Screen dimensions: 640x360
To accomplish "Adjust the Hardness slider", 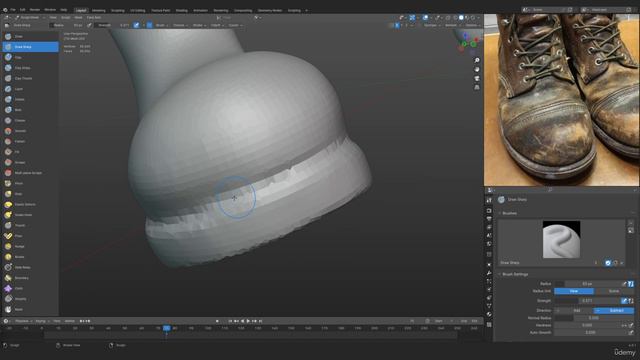I will [x=587, y=325].
